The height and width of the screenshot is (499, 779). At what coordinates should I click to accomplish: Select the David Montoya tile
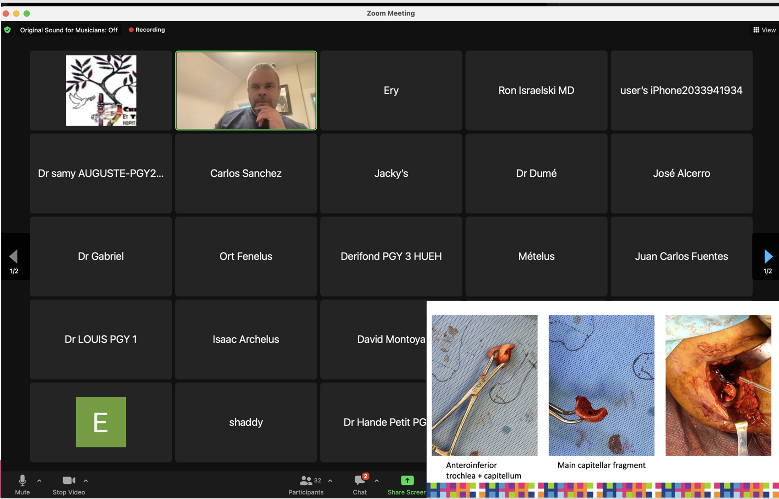374,339
